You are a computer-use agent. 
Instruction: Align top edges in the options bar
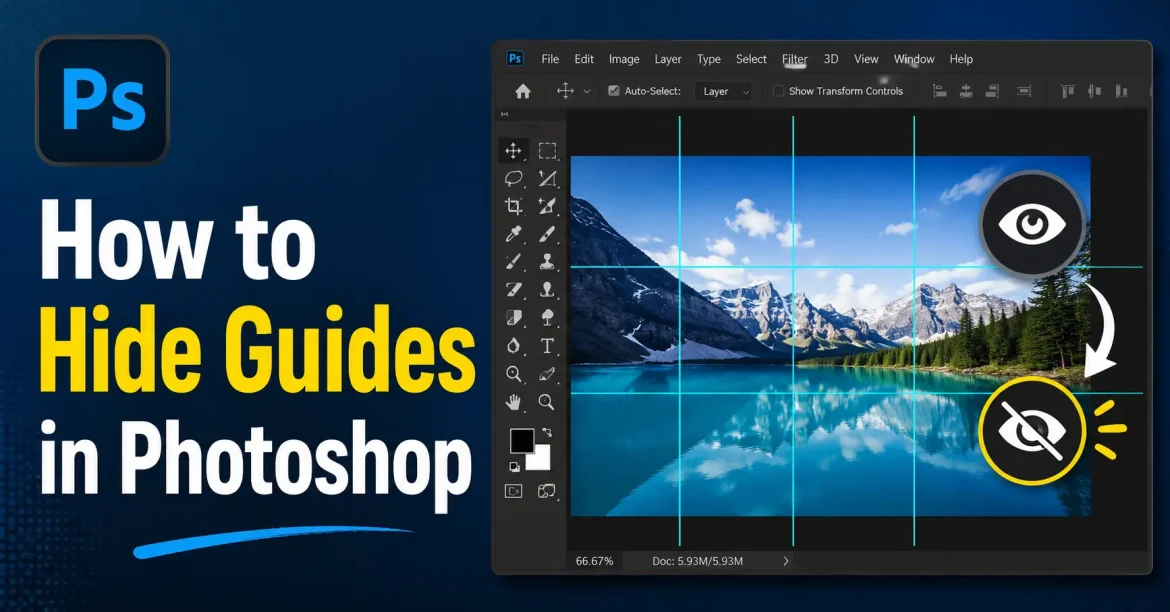tap(1068, 91)
